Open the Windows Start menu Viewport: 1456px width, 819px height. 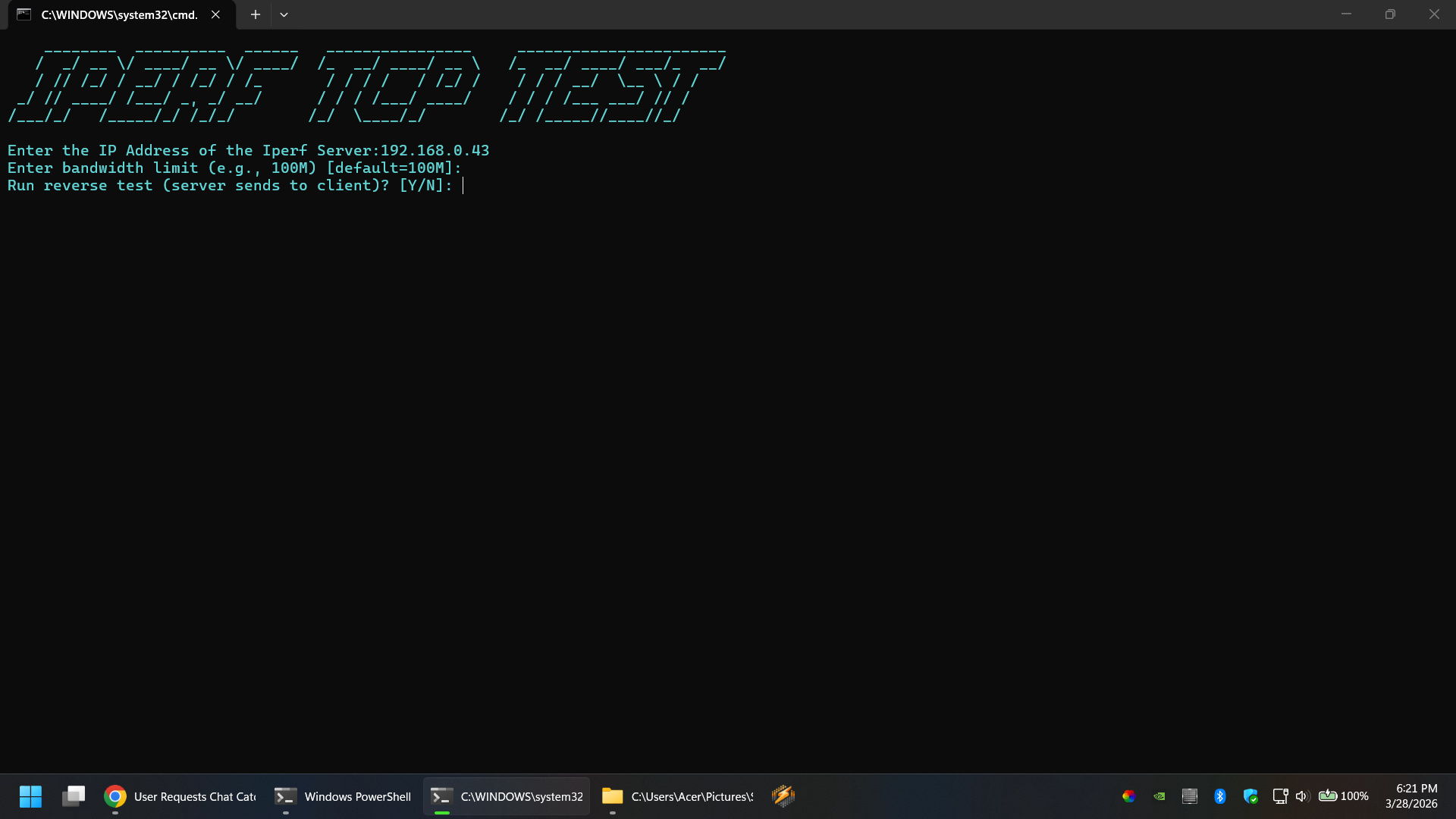(30, 796)
